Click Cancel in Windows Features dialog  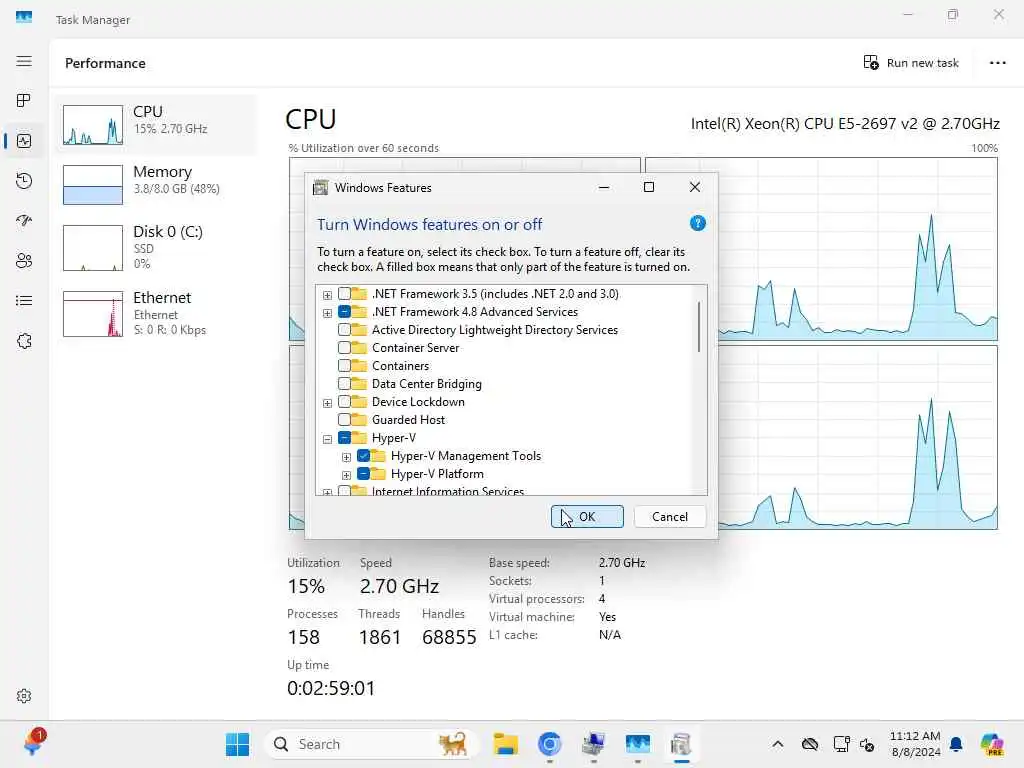click(x=669, y=517)
